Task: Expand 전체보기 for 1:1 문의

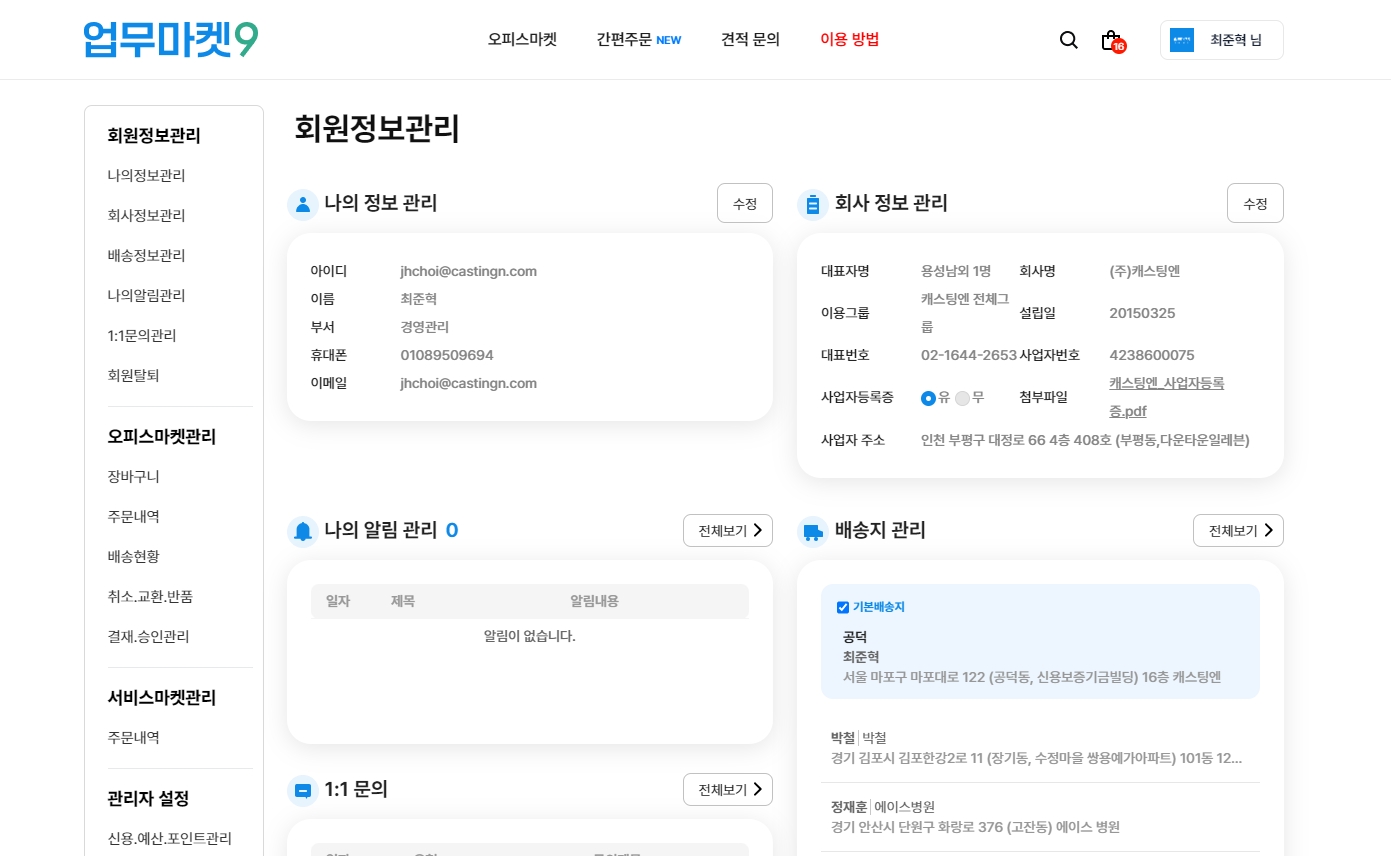Action: [x=727, y=790]
